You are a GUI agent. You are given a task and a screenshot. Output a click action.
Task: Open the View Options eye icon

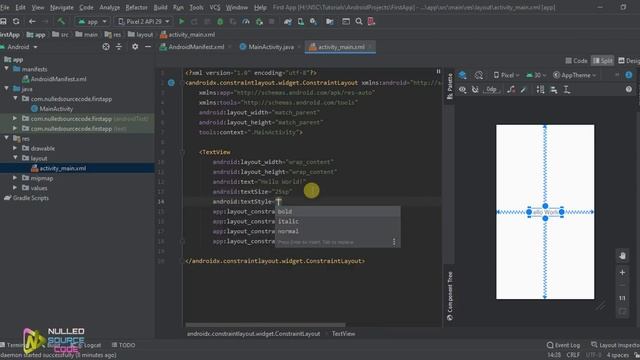point(462,89)
